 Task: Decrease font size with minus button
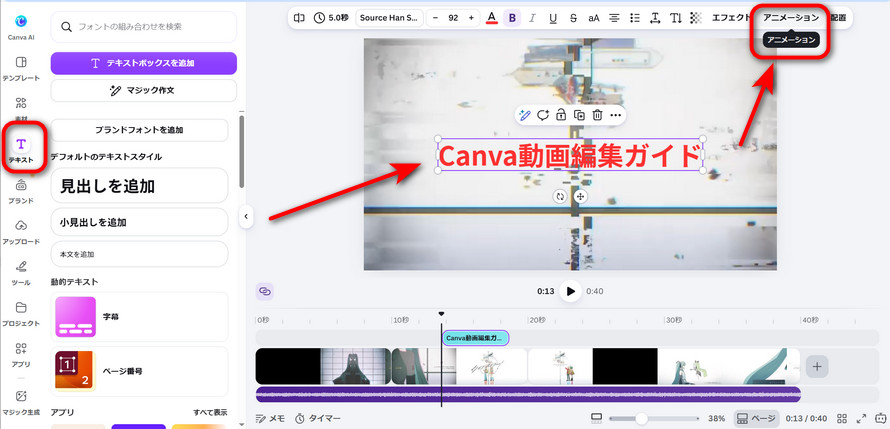pyautogui.click(x=435, y=18)
